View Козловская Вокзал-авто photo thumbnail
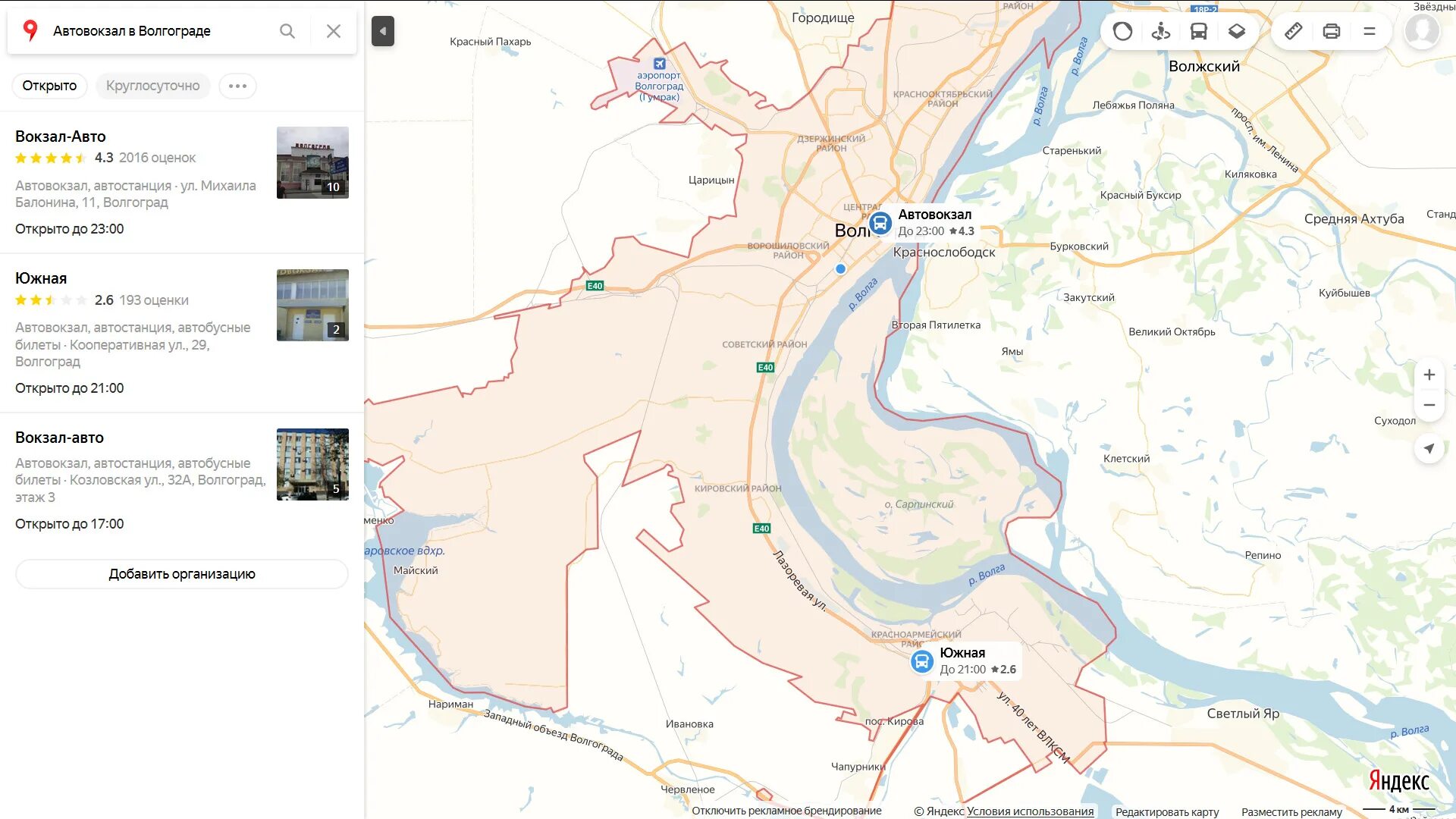 [312, 464]
